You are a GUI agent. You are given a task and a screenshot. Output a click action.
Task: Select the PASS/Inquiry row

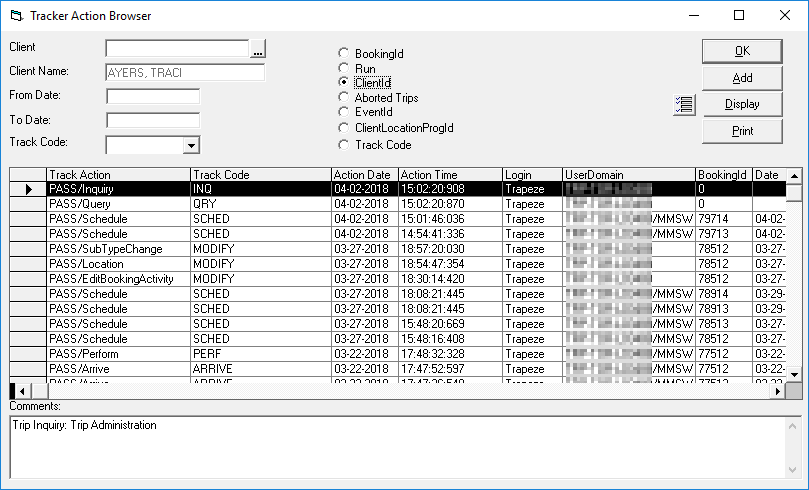pos(397,189)
